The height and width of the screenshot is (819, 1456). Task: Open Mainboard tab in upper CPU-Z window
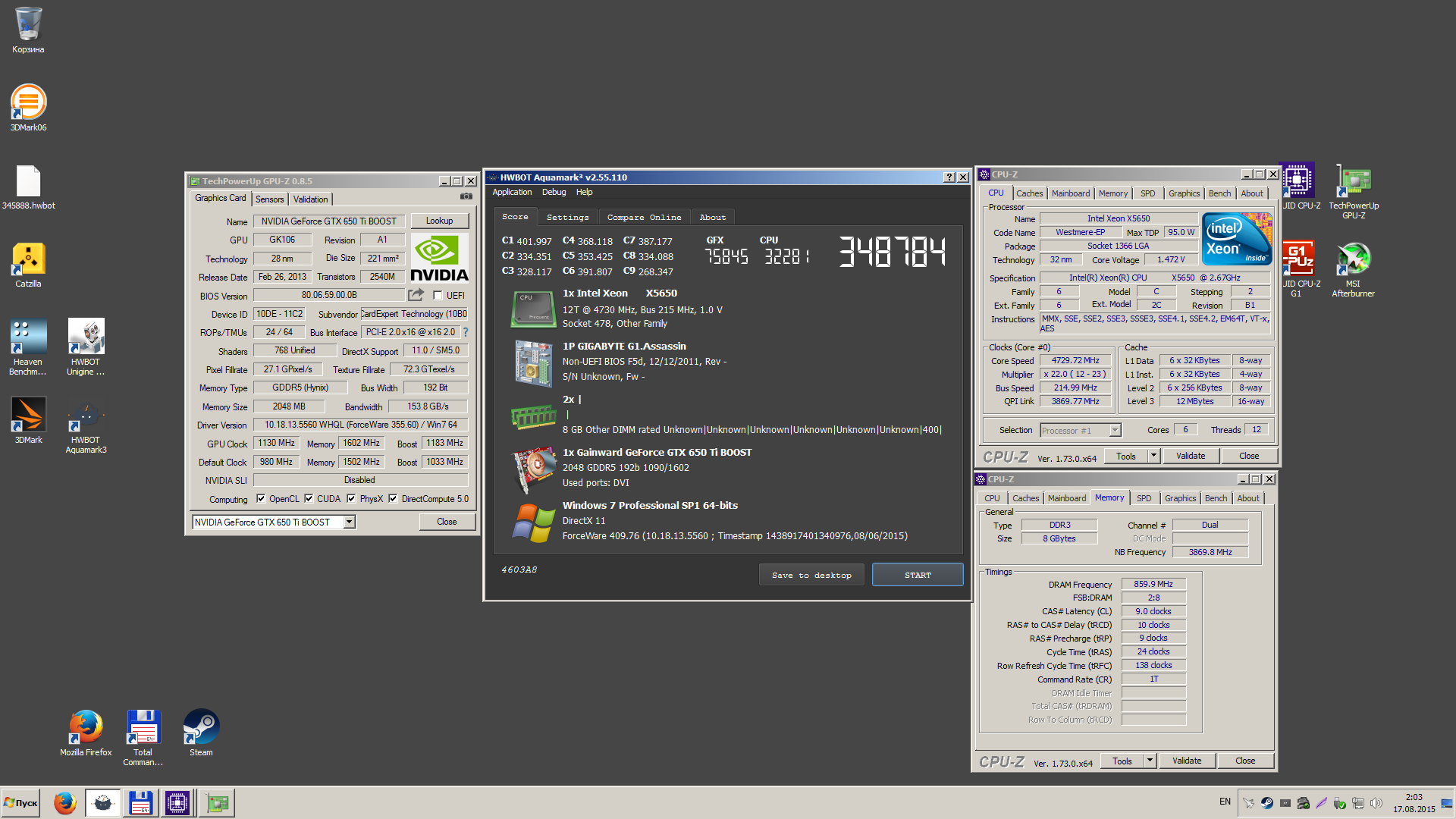click(1071, 193)
